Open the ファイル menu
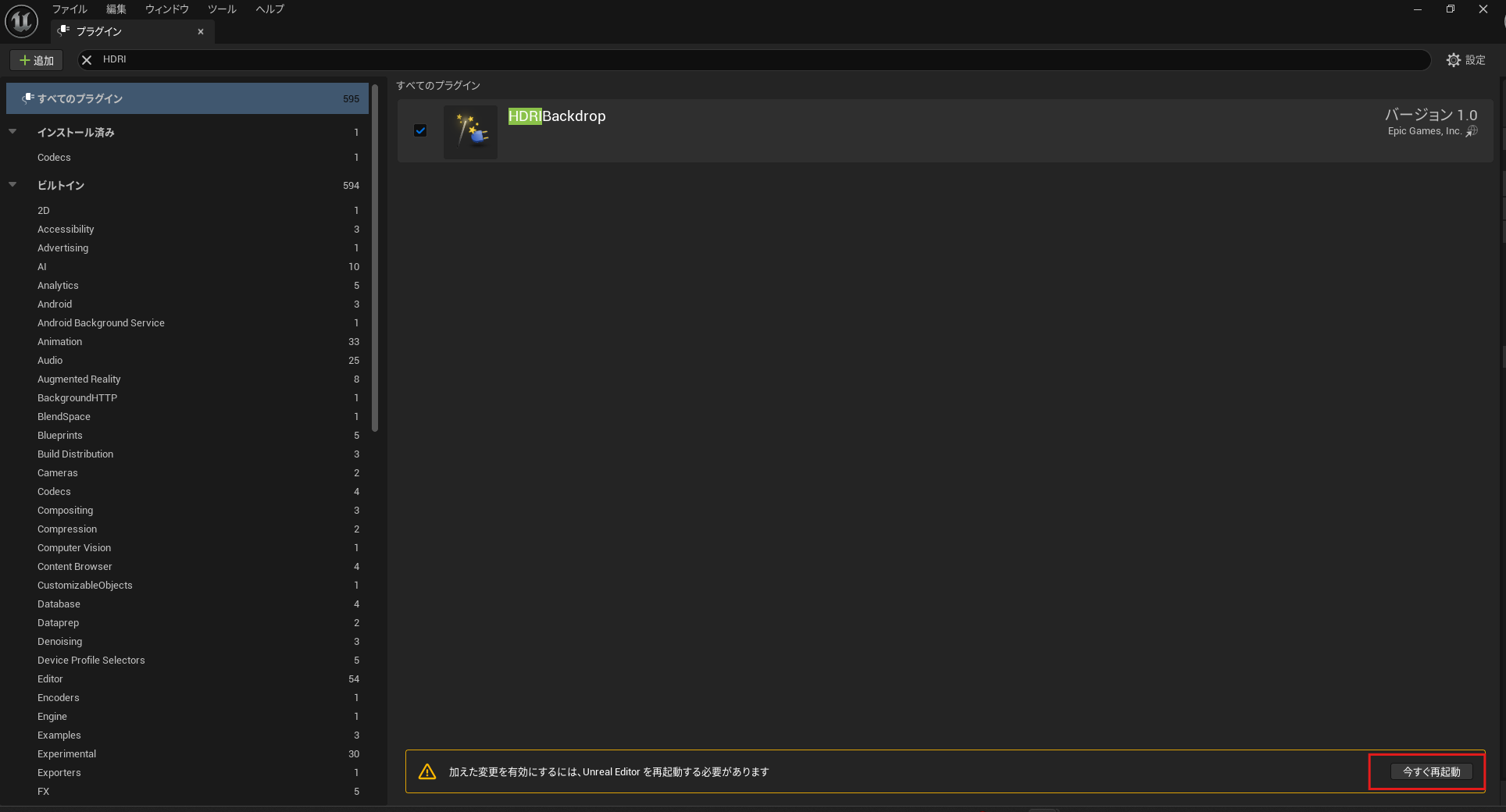The image size is (1506, 812). pos(70,9)
